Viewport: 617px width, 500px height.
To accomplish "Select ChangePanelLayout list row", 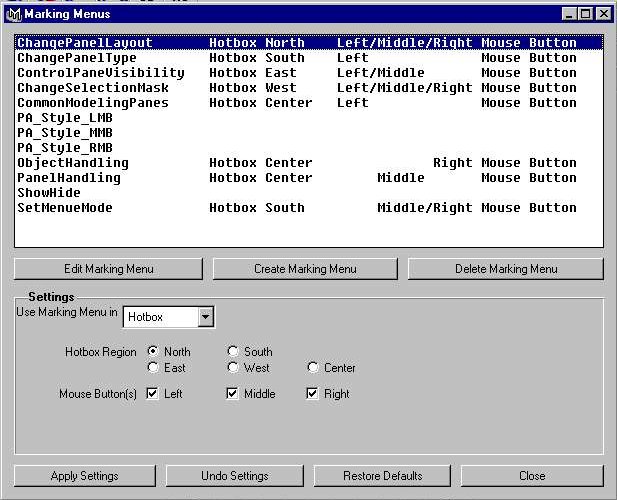I will 309,42.
